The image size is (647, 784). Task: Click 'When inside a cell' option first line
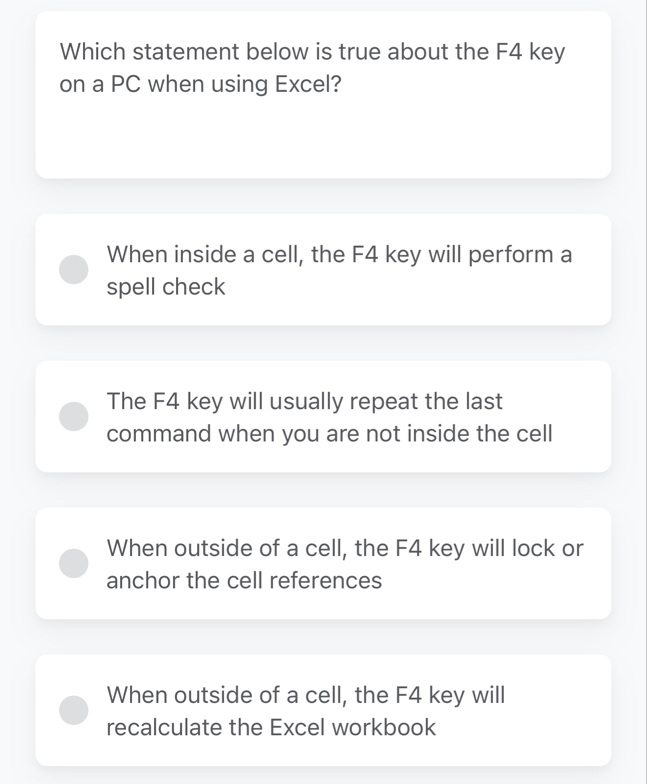(339, 254)
